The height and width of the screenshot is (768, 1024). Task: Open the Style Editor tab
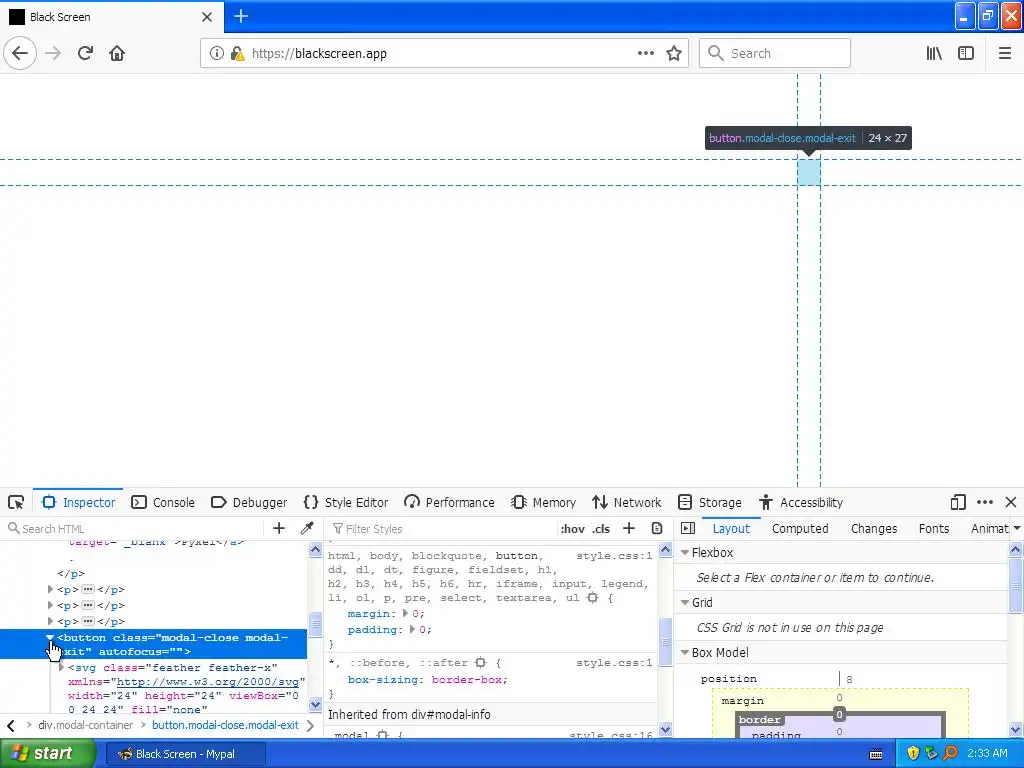(x=346, y=502)
